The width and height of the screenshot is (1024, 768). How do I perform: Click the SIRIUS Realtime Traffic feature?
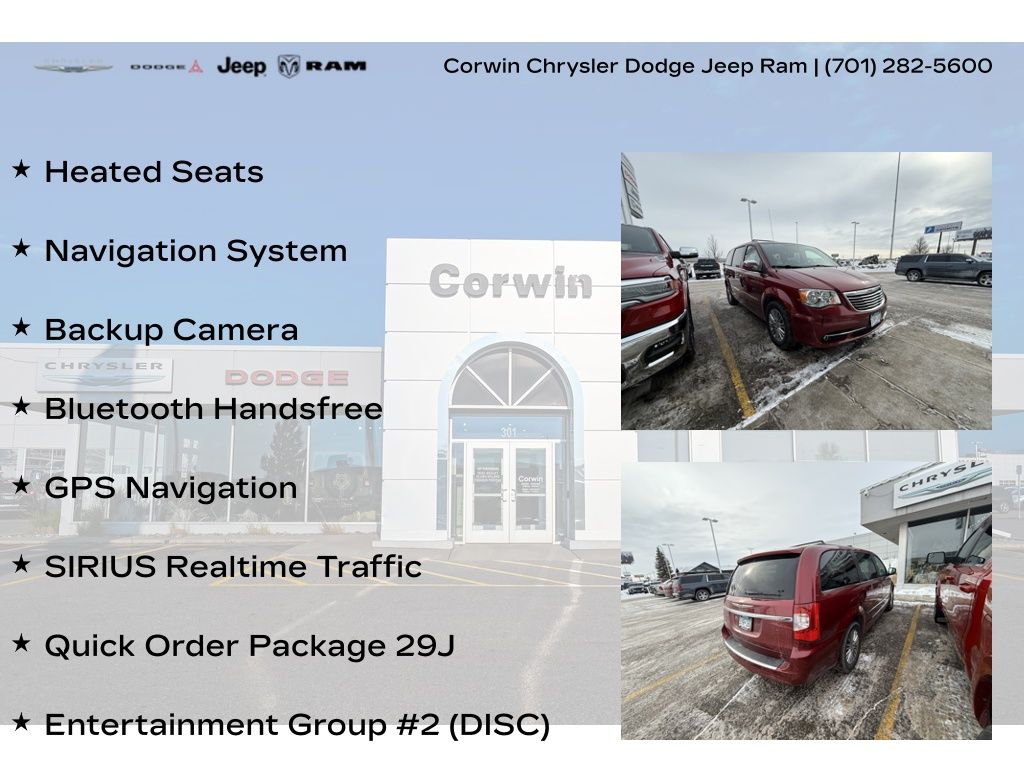(233, 567)
